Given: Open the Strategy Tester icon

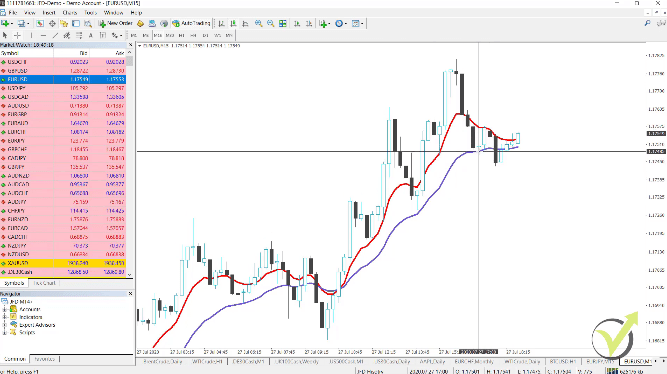Looking at the screenshot, I should pyautogui.click(x=88, y=23).
